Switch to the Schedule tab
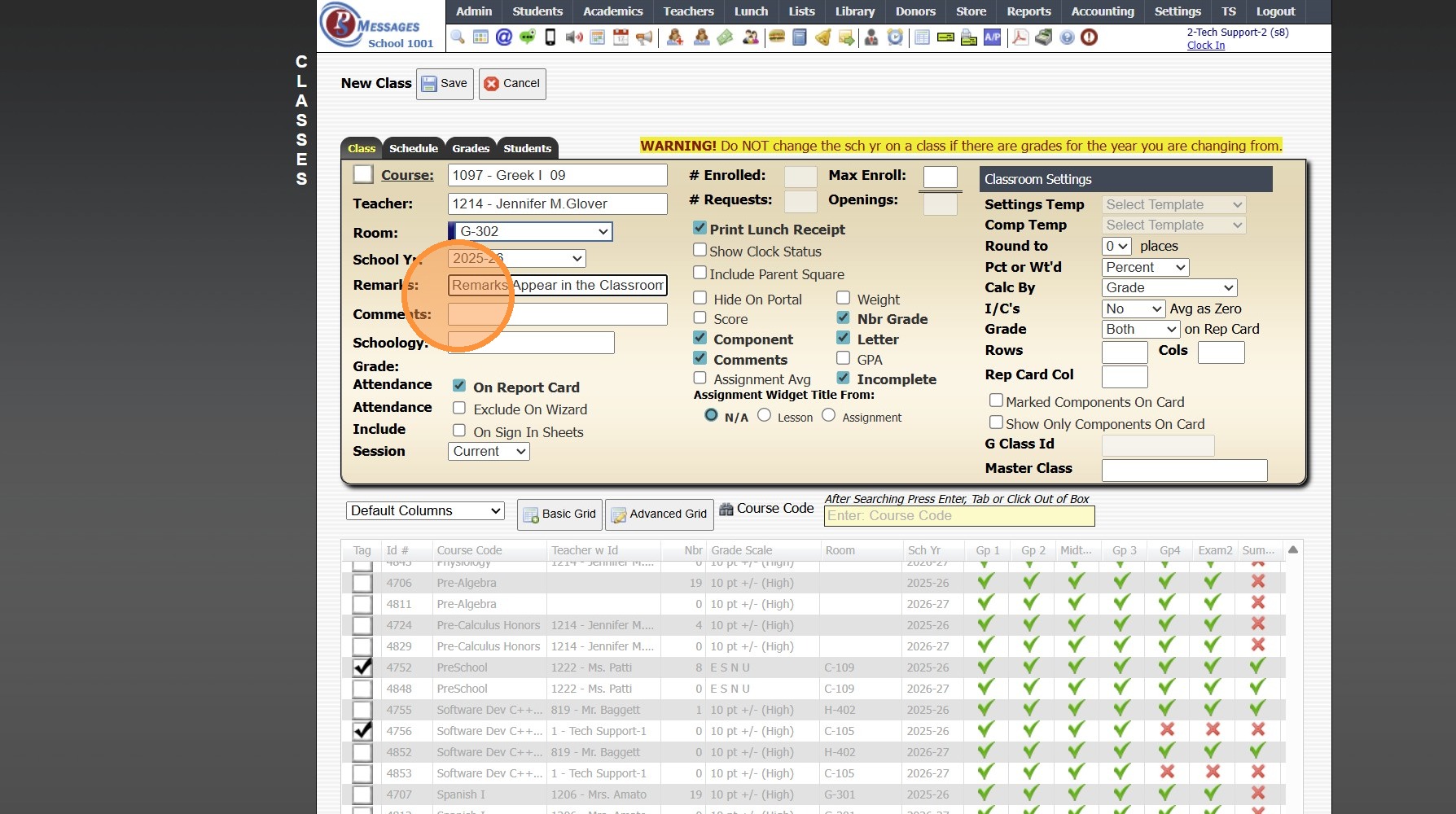Screen dimensions: 1456x814 [x=413, y=148]
